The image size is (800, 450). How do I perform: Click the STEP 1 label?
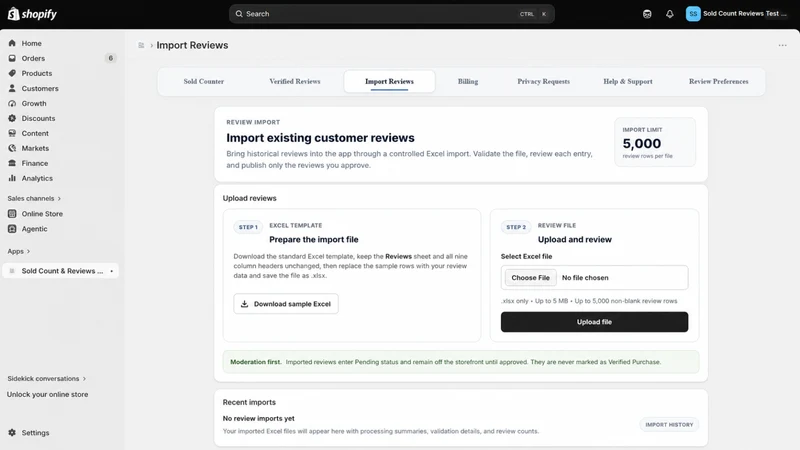point(248,227)
